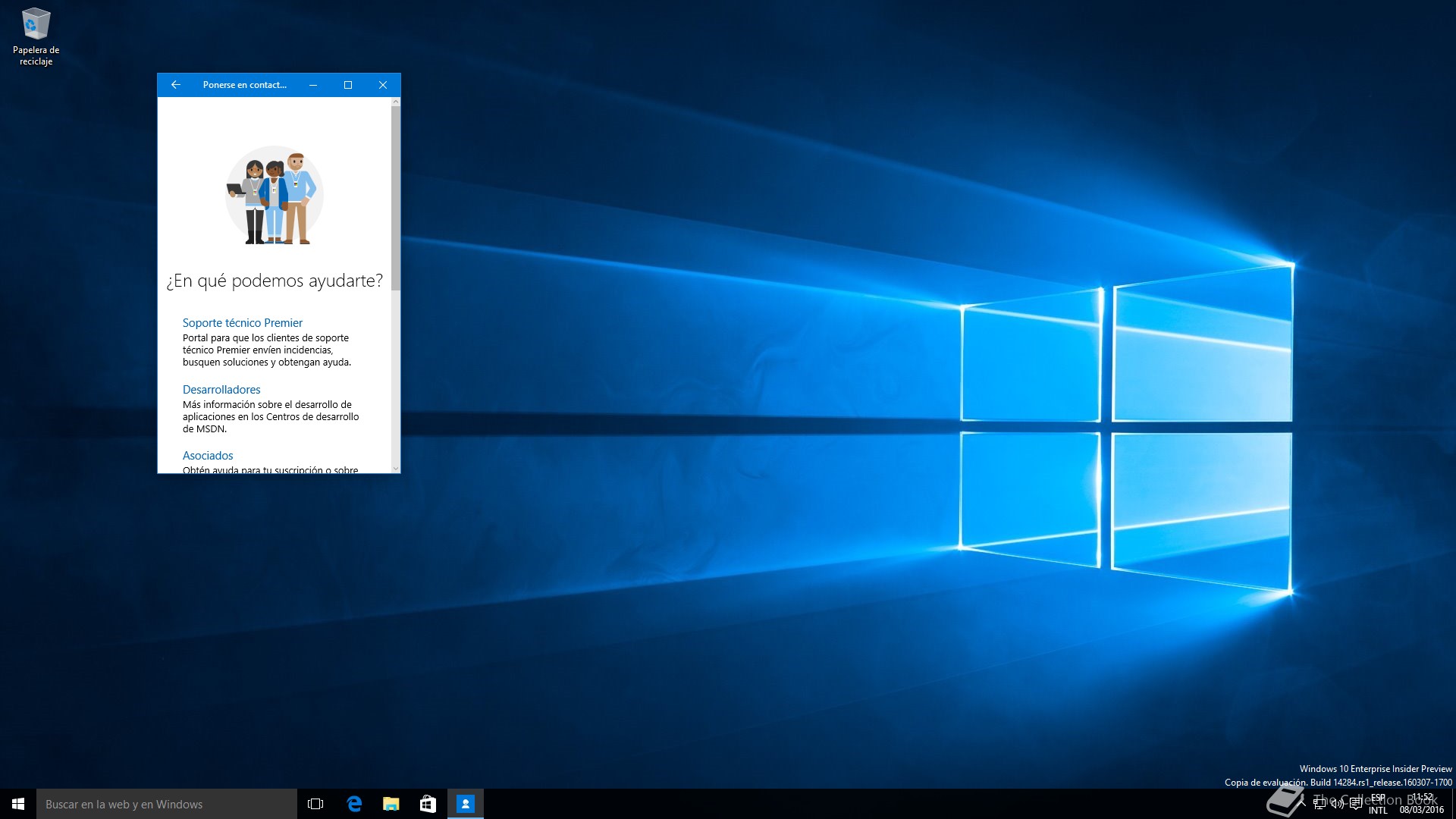The width and height of the screenshot is (1456, 819).
Task: Click the Buscar en la web search box
Action: (x=167, y=804)
